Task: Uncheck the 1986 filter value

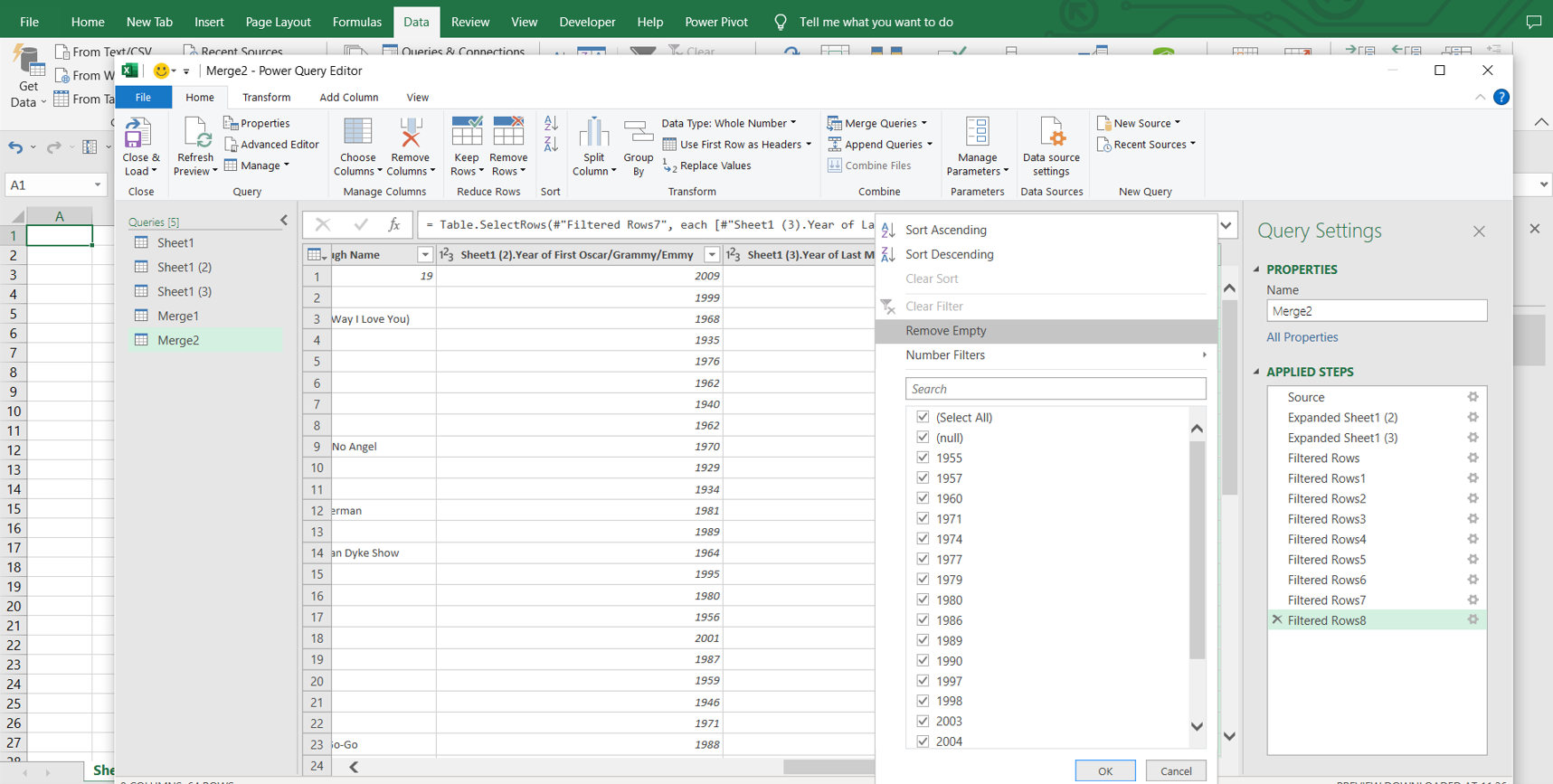Action: pyautogui.click(x=923, y=620)
